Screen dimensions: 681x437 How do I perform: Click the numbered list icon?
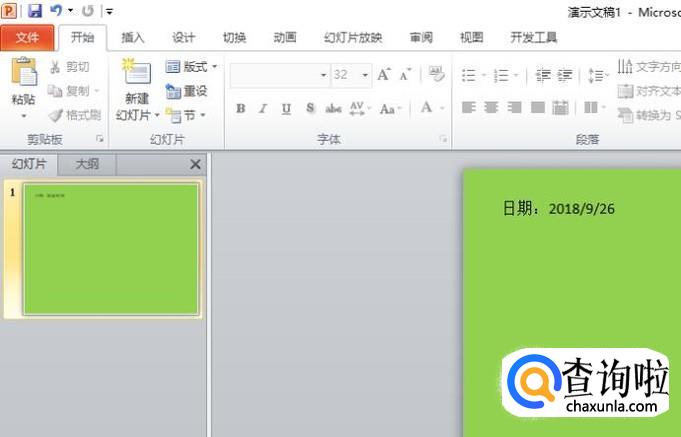point(501,75)
